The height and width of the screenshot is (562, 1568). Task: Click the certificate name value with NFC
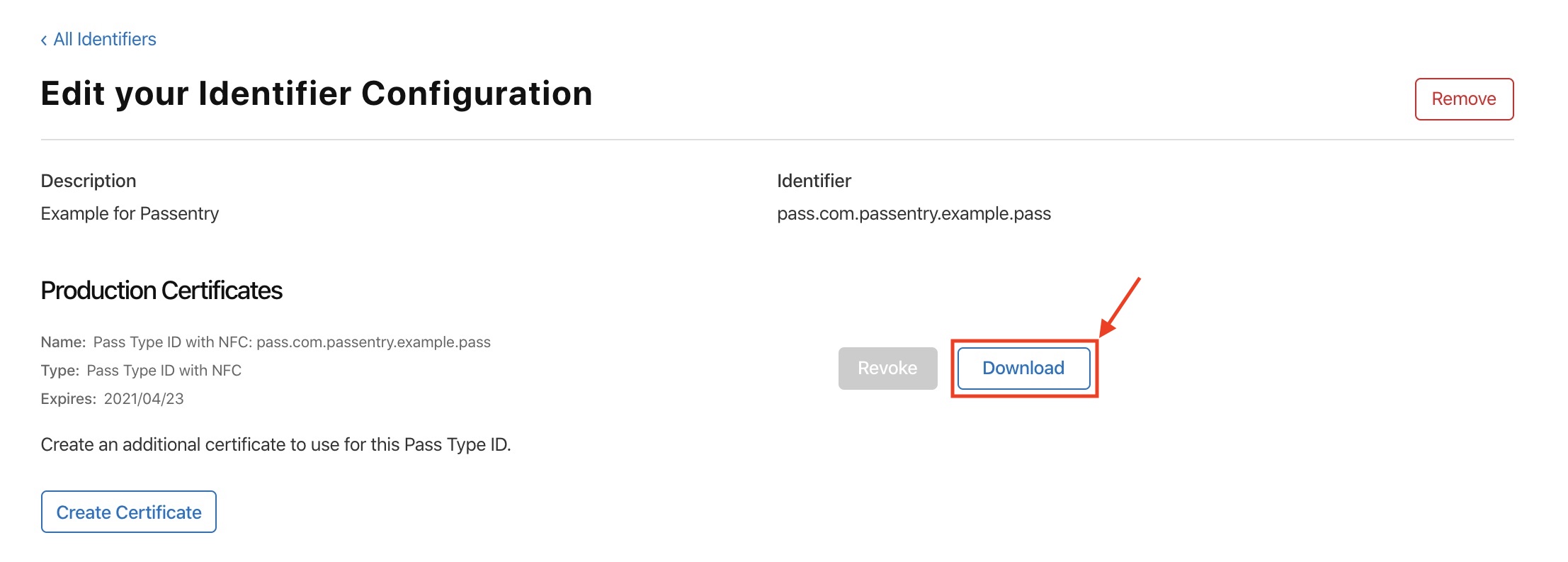click(292, 342)
